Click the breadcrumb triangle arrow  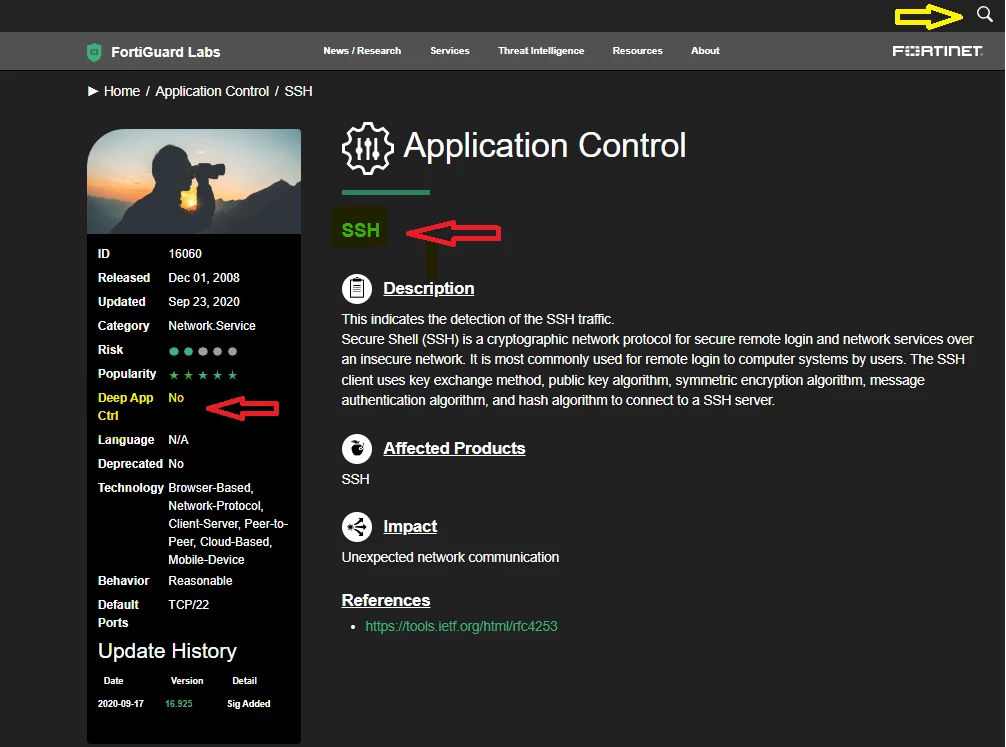pyautogui.click(x=93, y=91)
